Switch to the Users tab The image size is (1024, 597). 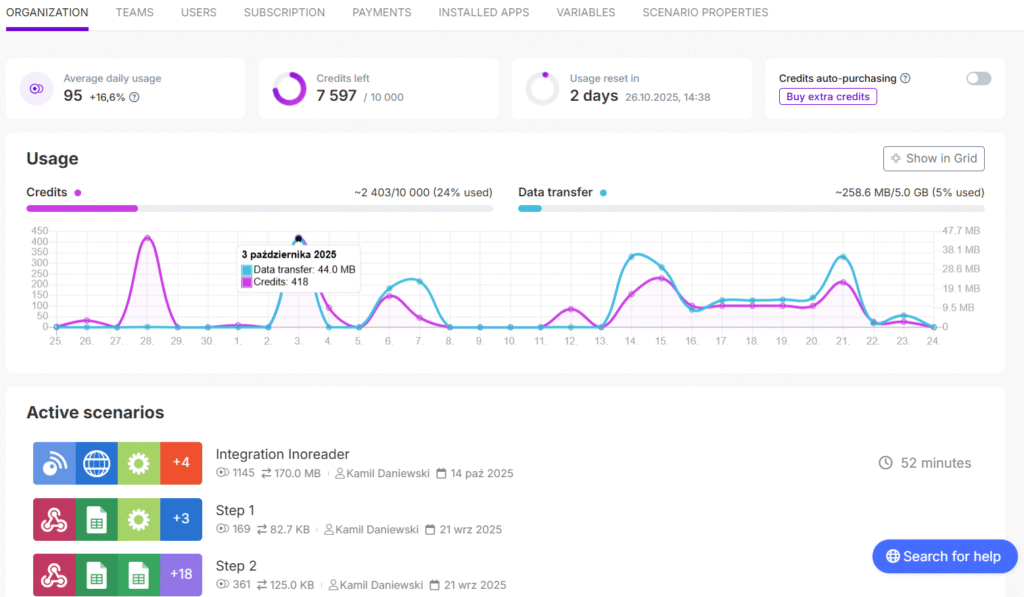(x=199, y=12)
